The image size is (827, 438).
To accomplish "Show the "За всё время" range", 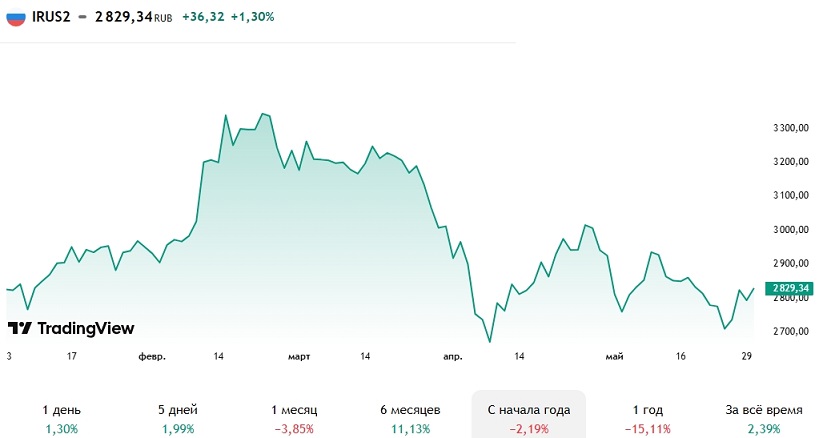I will point(763,419).
